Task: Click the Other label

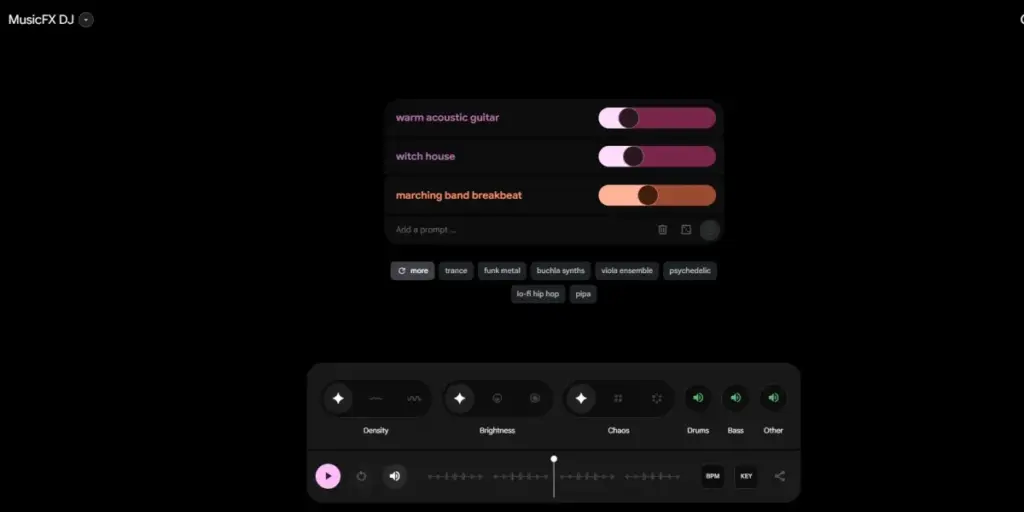Action: pos(773,430)
